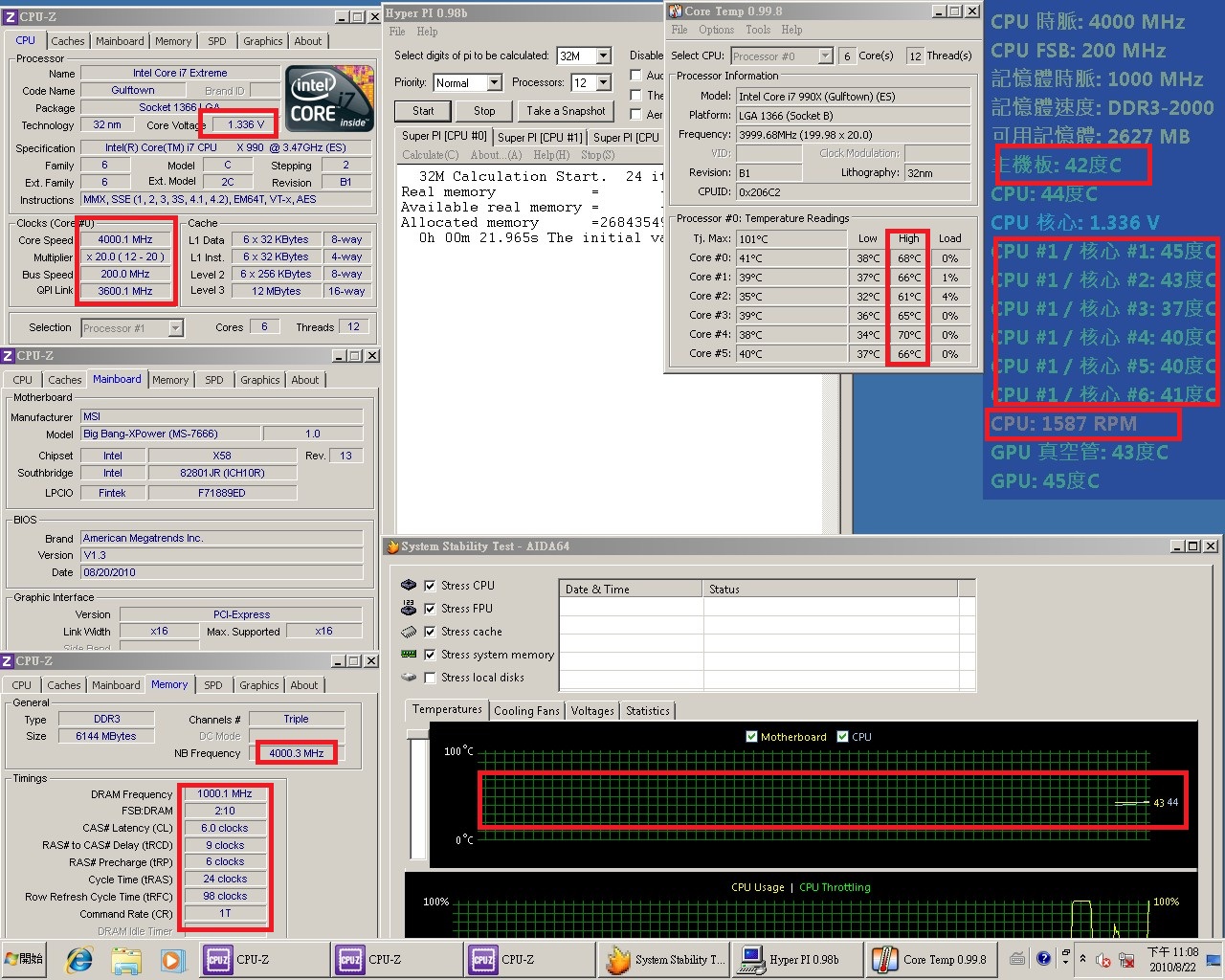Image resolution: width=1225 pixels, height=980 pixels.
Task: Open the Help menu in Hyper PI
Action: coord(427,32)
